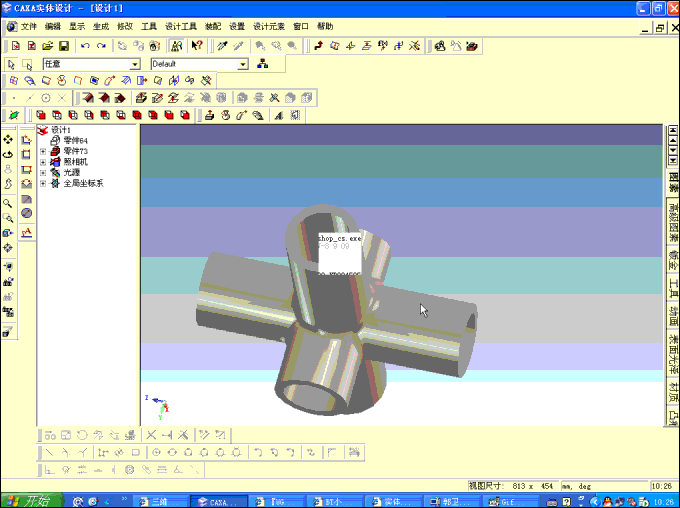The image size is (680, 508).
Task: Click the Undo arrow icon
Action: tap(85, 46)
